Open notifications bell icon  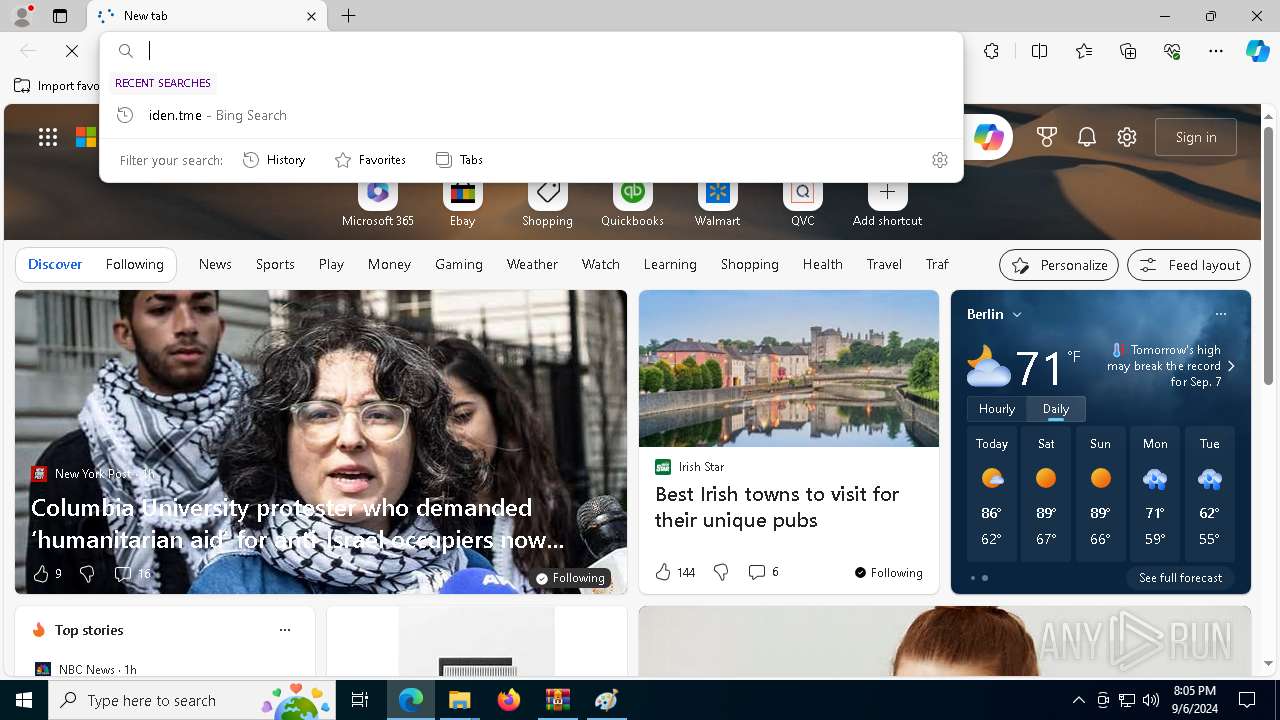coord(1087,137)
